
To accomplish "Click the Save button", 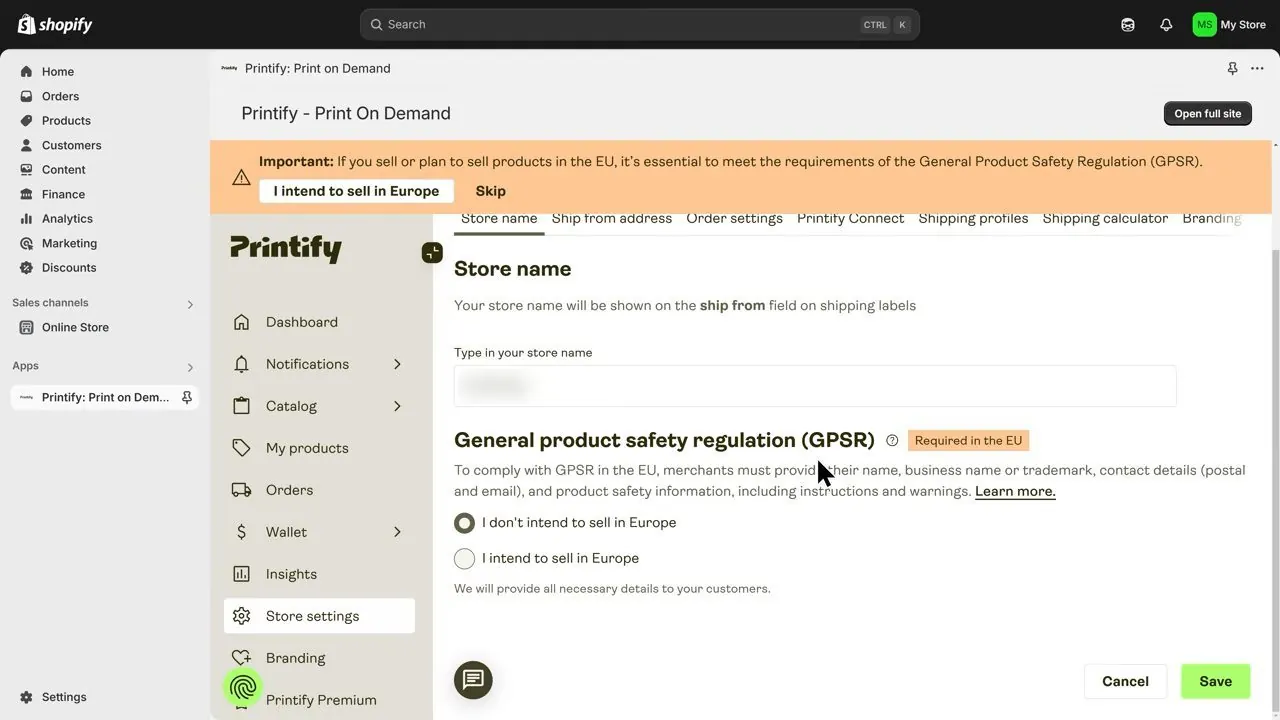I will (x=1215, y=681).
